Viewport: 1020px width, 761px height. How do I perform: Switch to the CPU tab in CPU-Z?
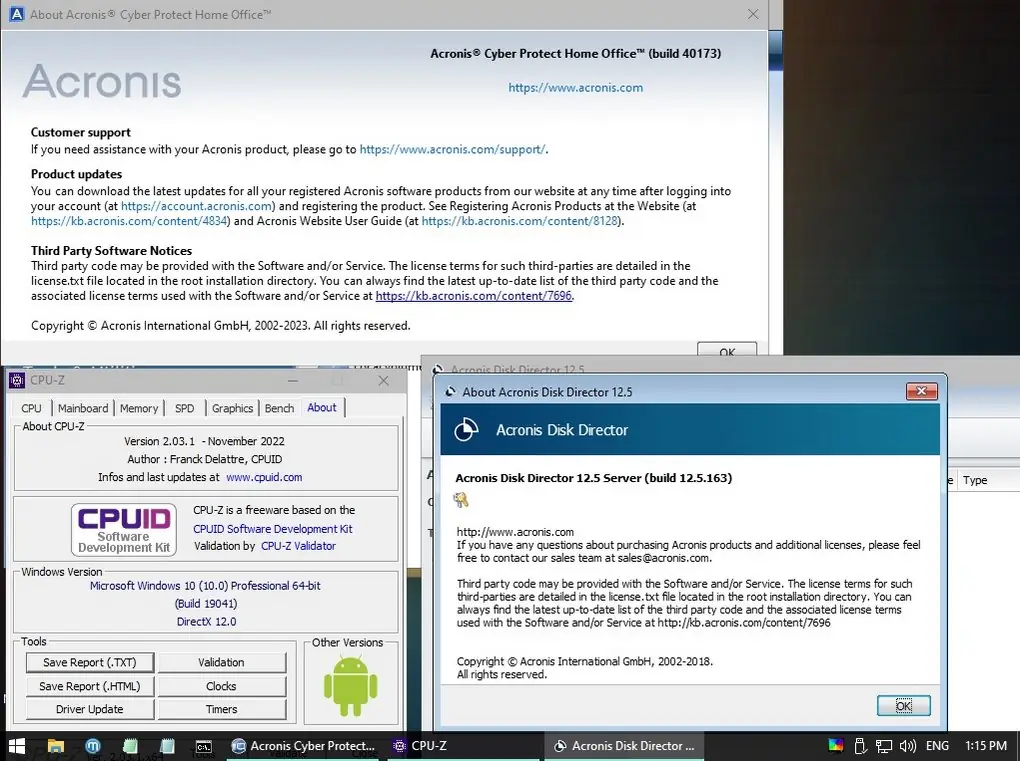(31, 408)
